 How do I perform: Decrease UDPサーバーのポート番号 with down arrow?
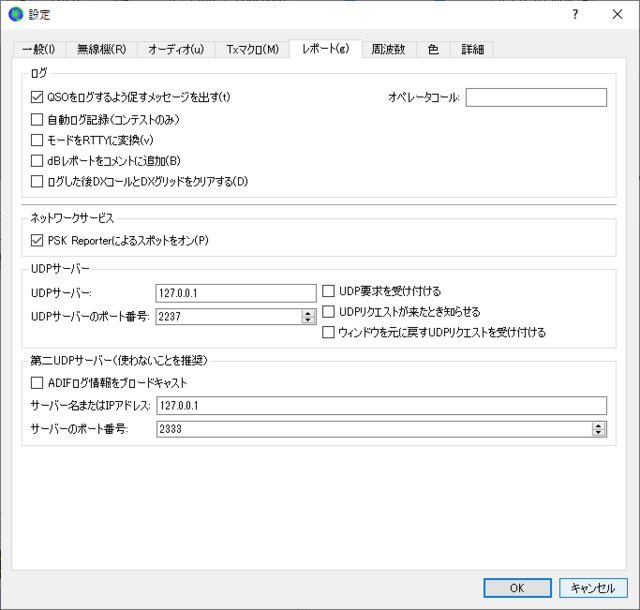tap(308, 320)
